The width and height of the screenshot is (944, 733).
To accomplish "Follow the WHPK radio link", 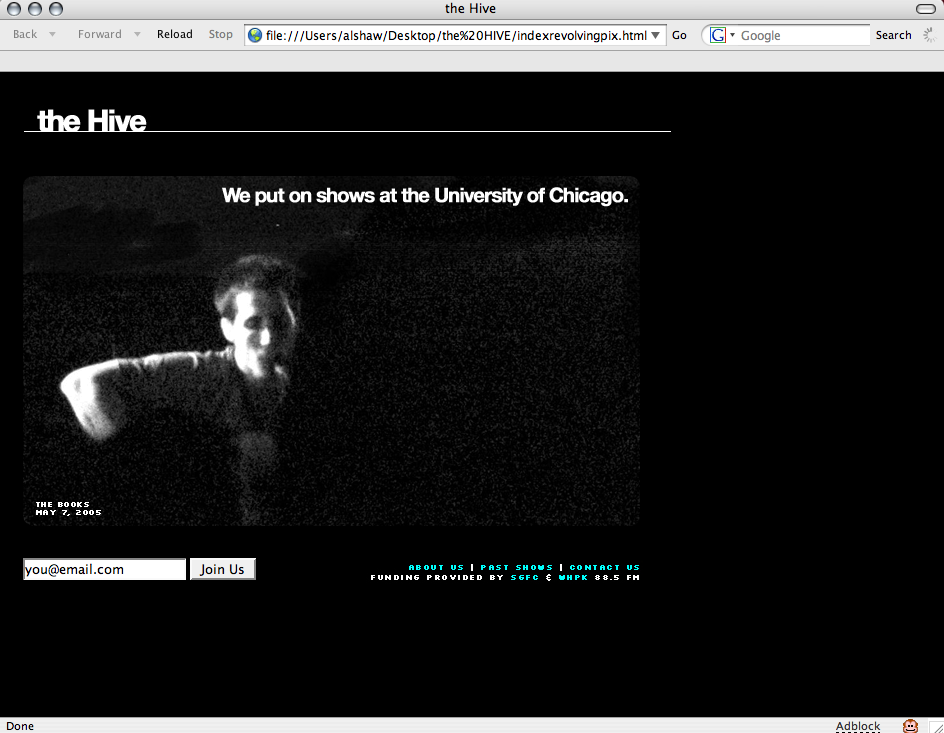I will tap(573, 577).
